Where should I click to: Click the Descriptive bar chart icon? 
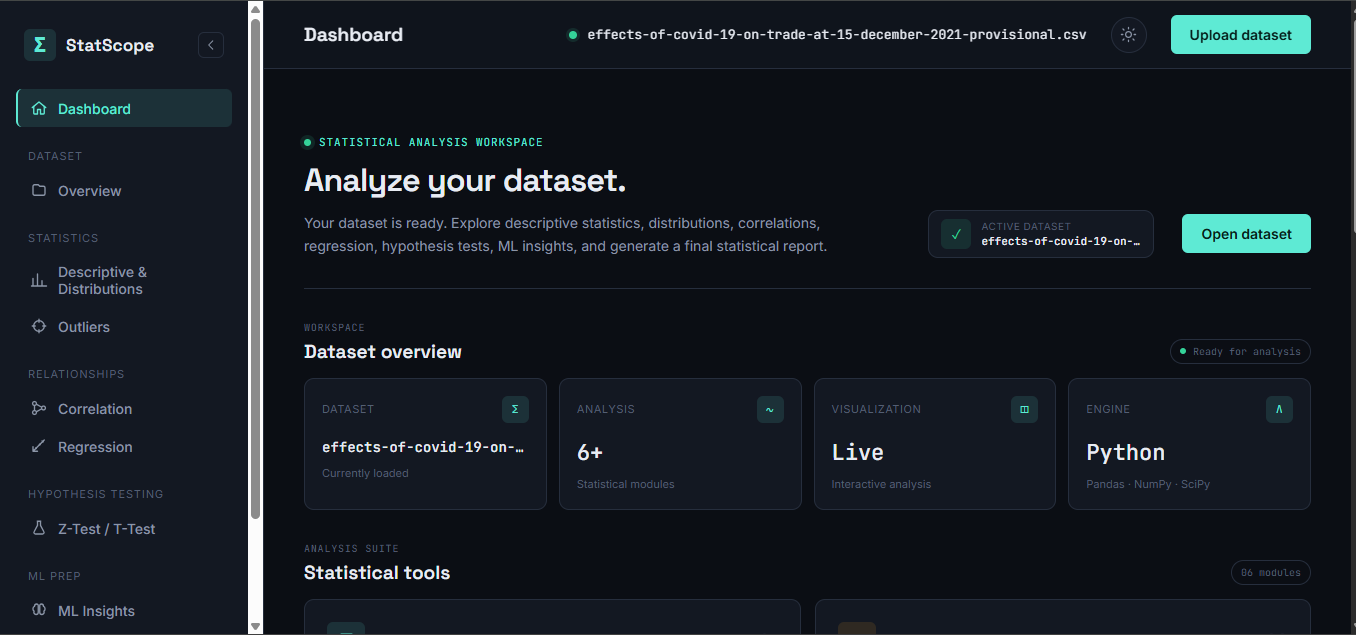[39, 281]
